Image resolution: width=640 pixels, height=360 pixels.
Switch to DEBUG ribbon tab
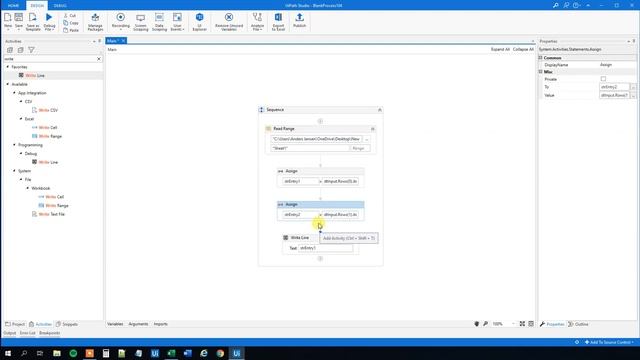[x=60, y=6]
